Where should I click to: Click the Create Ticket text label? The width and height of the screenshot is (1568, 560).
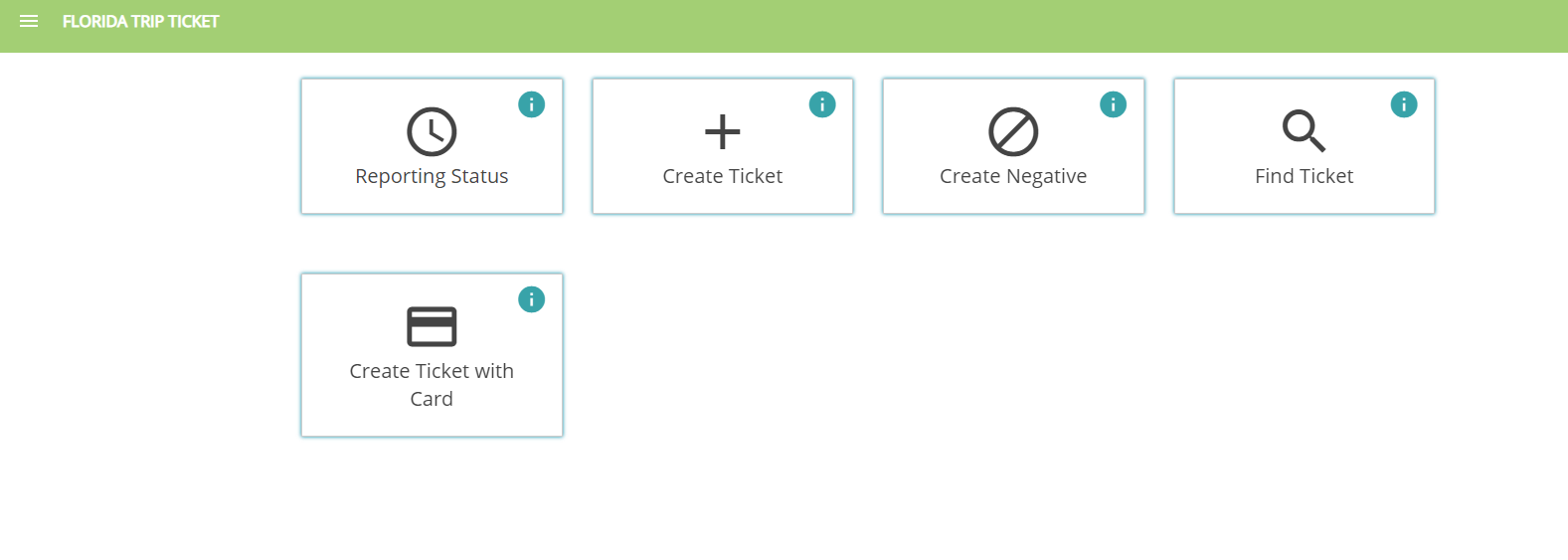723,176
